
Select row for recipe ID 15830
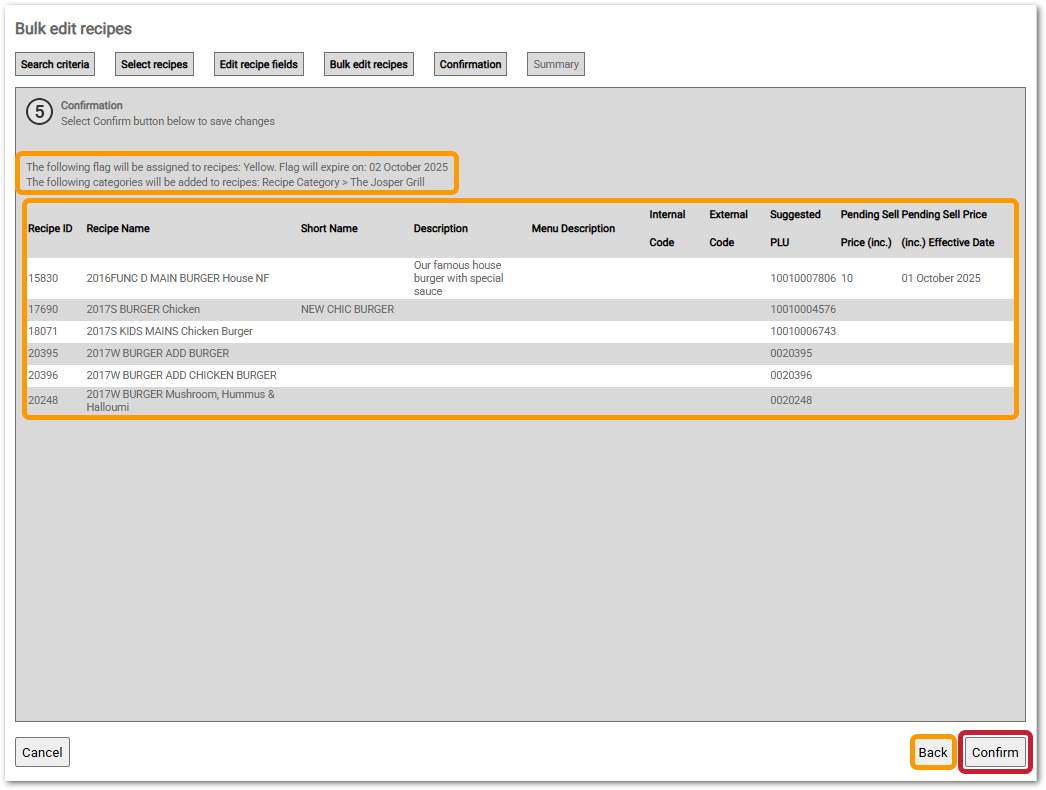coord(43,278)
